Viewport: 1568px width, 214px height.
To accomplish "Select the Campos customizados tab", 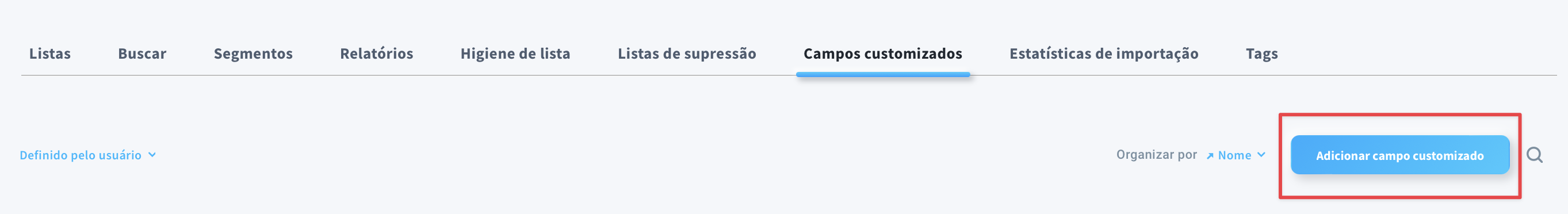I will coord(882,54).
